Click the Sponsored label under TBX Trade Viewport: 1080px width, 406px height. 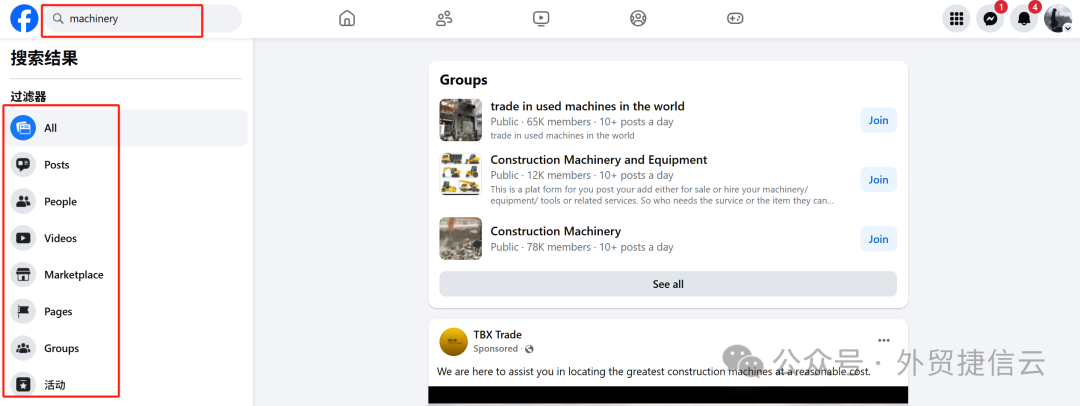tap(496, 349)
